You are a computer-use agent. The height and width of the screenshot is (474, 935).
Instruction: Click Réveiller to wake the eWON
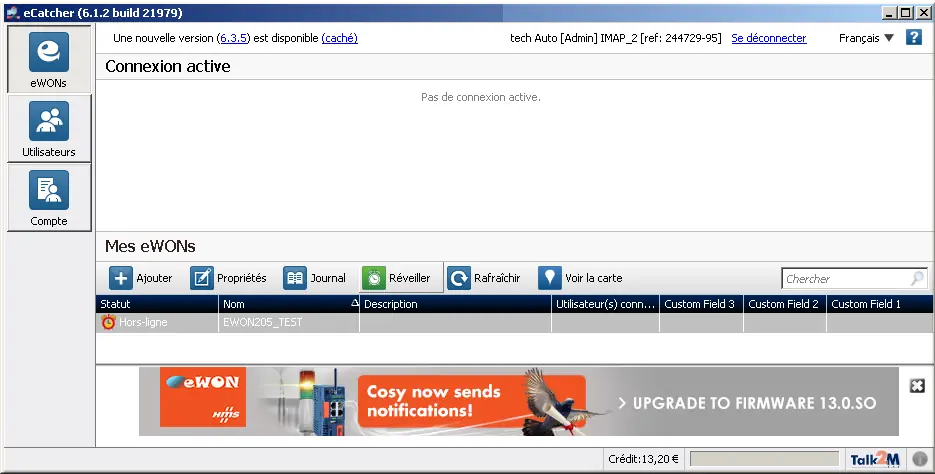click(401, 278)
